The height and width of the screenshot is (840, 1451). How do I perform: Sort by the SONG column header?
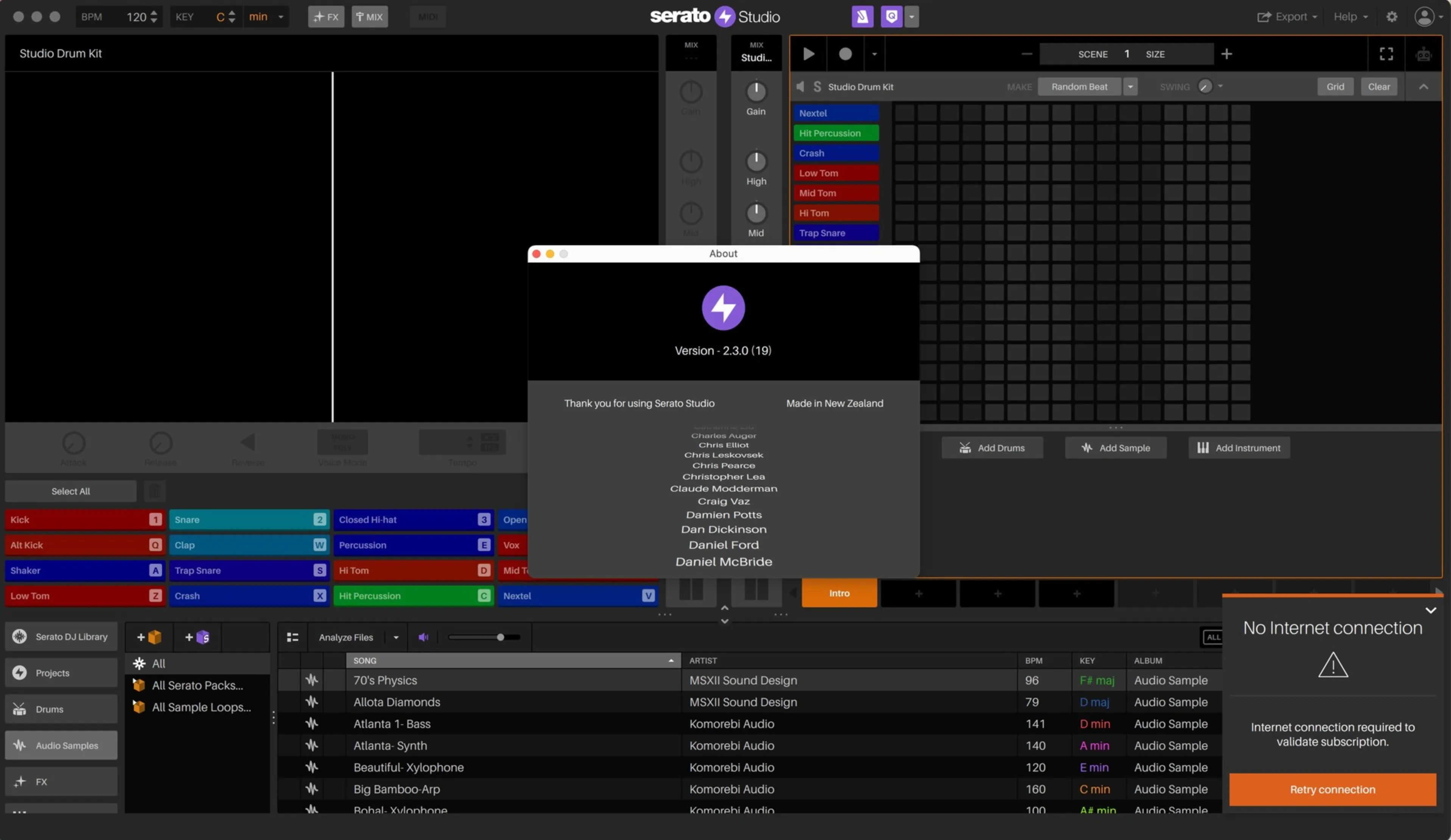point(513,660)
